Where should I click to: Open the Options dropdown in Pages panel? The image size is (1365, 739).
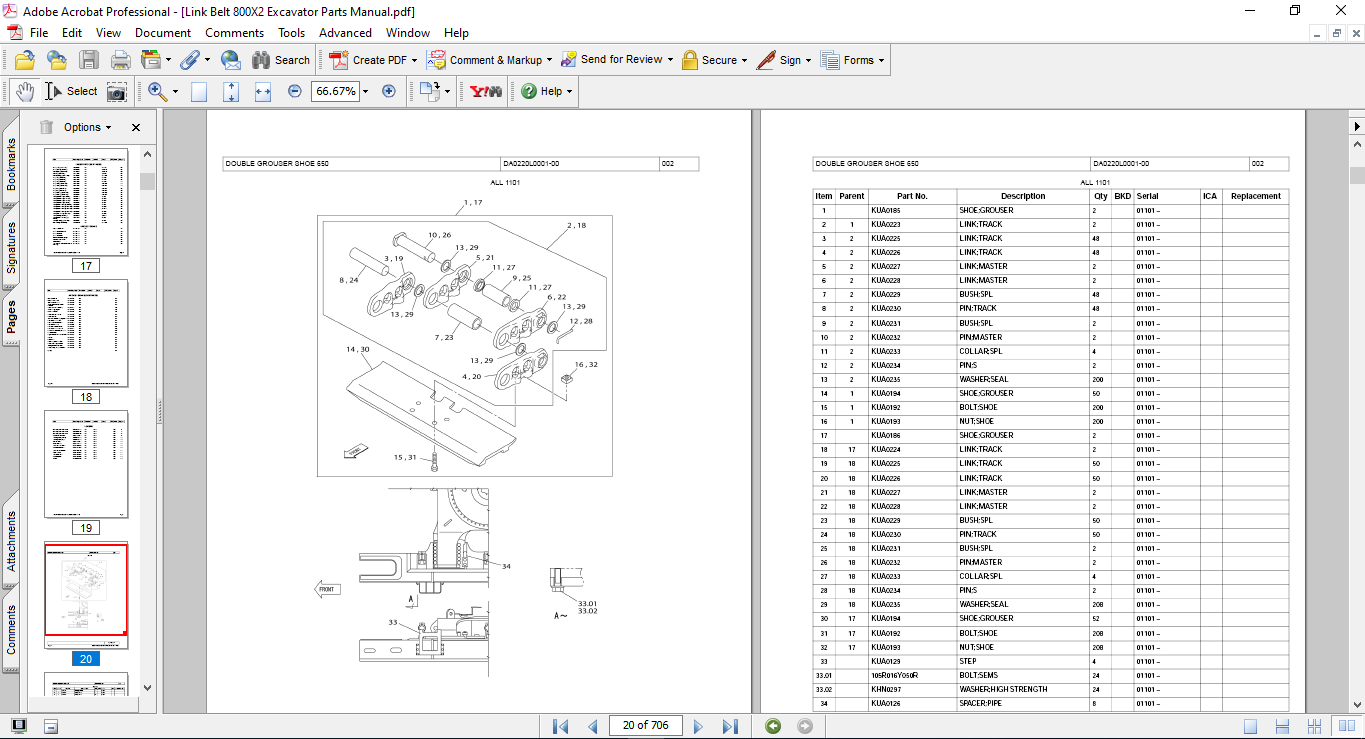coord(88,127)
